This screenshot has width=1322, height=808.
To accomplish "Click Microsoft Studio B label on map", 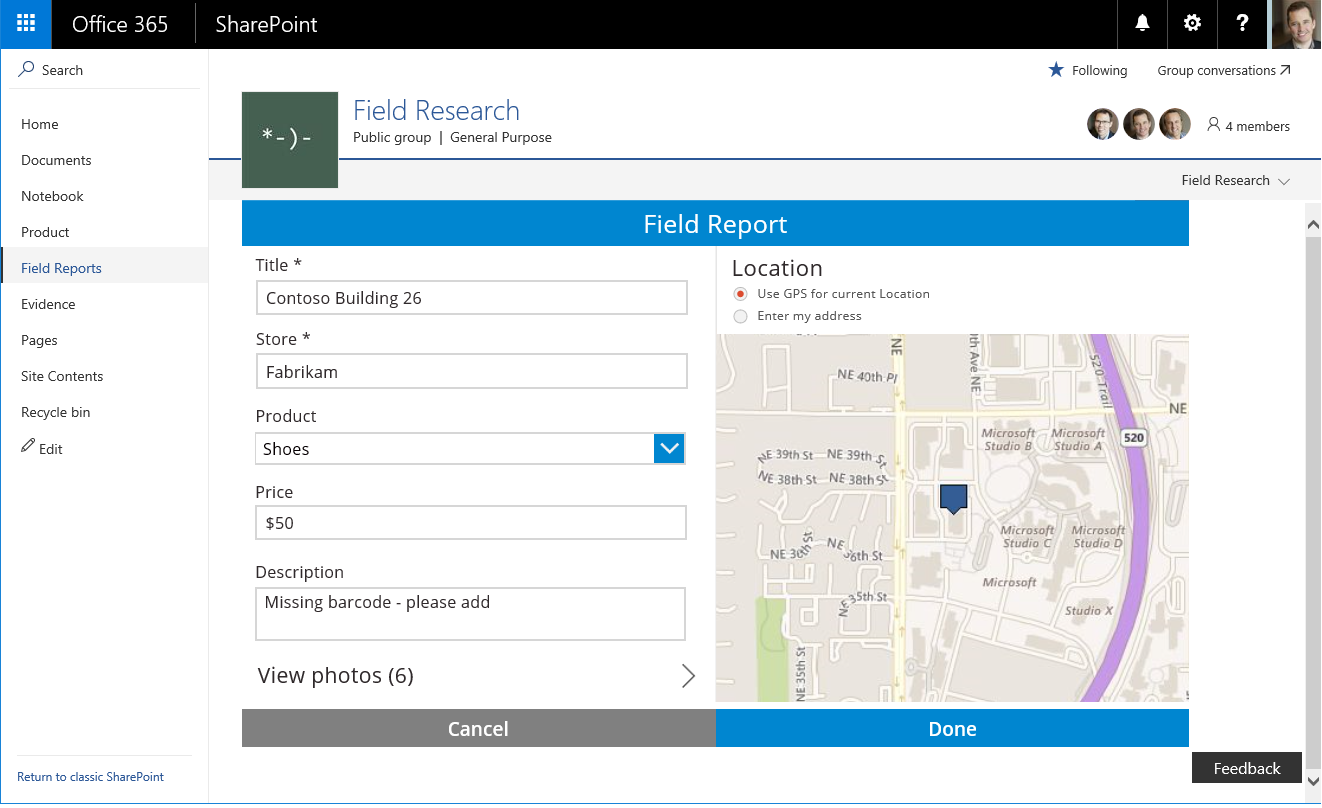I will pos(1008,440).
